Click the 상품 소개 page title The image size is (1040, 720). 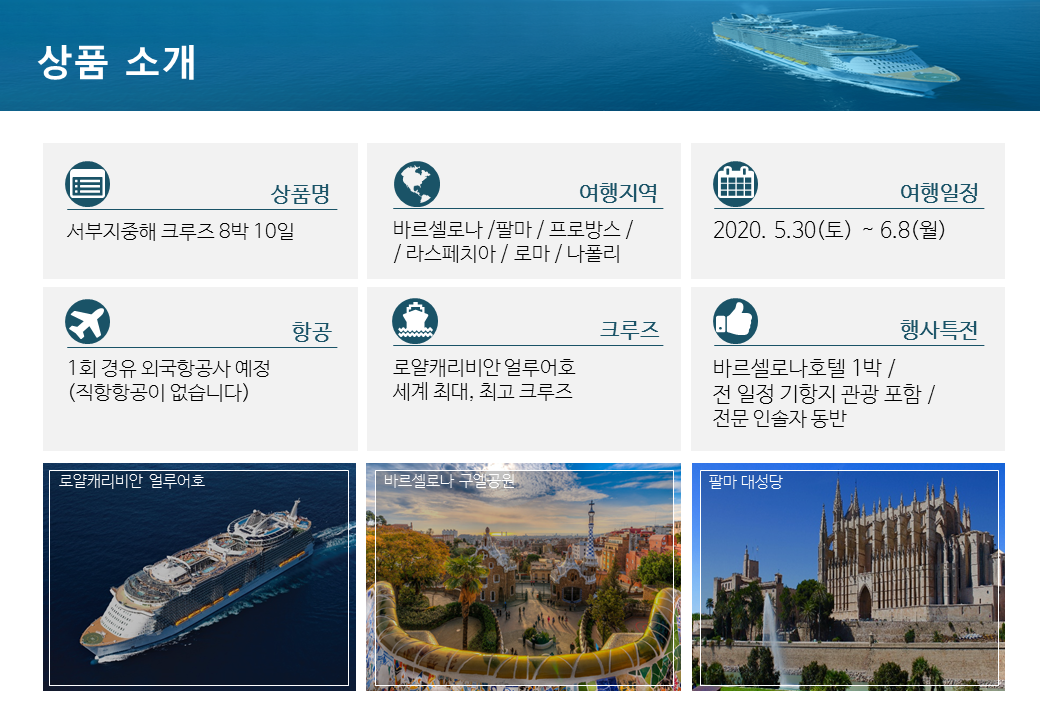pos(117,62)
